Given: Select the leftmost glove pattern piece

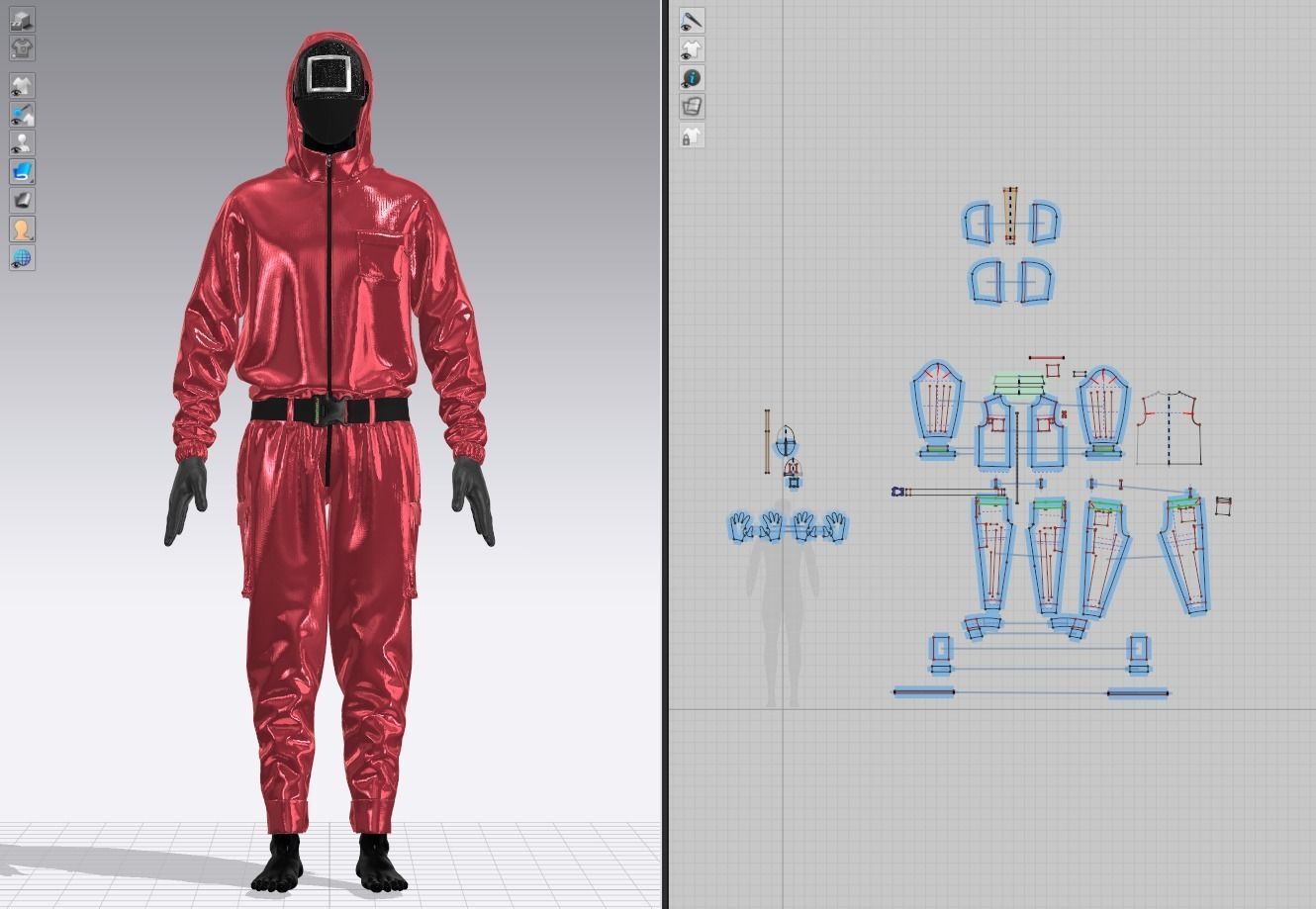Looking at the screenshot, I should (740, 526).
